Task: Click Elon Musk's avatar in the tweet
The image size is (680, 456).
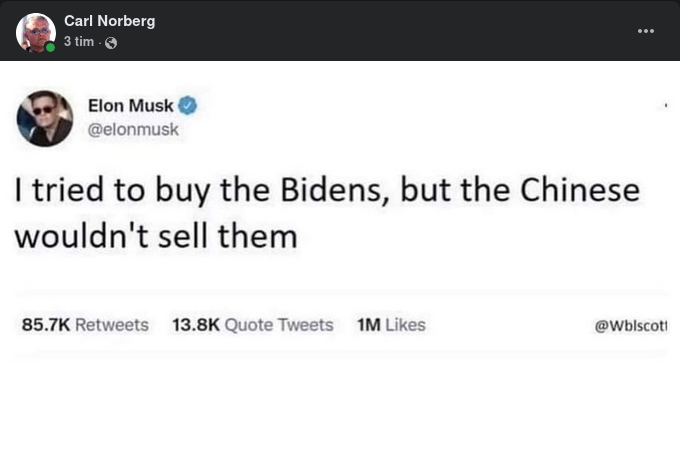Action: (45, 118)
